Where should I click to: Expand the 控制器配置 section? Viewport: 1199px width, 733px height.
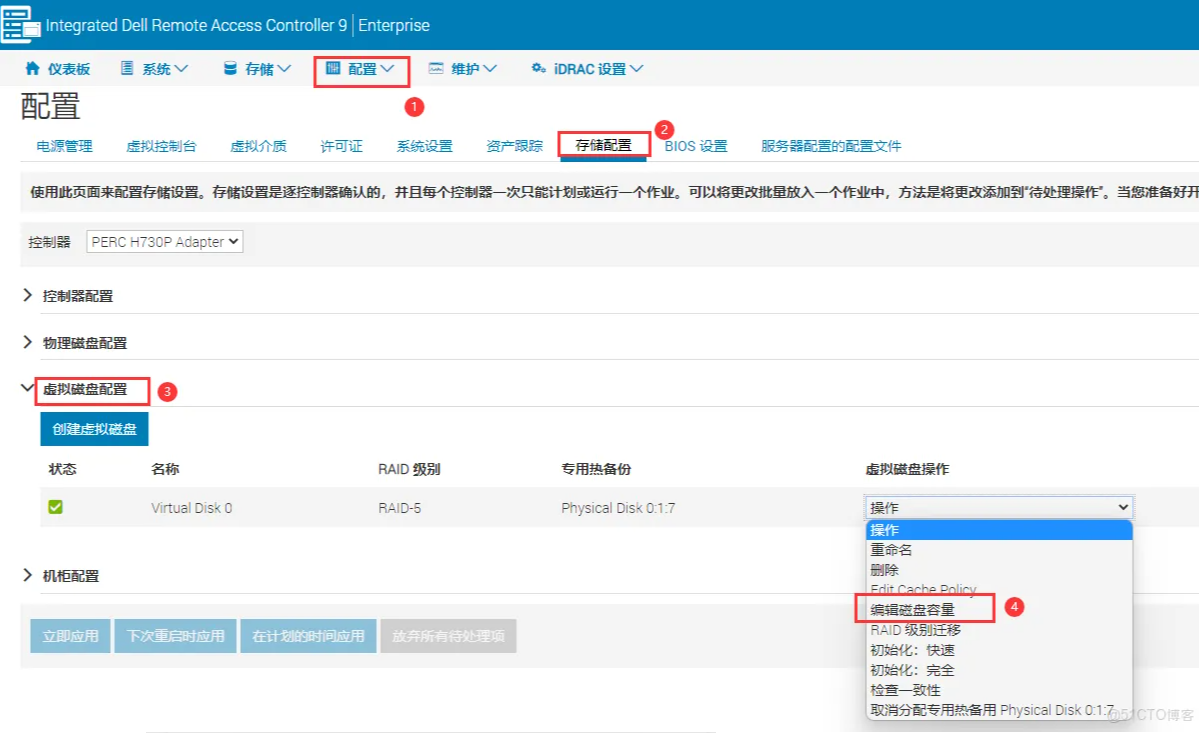(28, 296)
